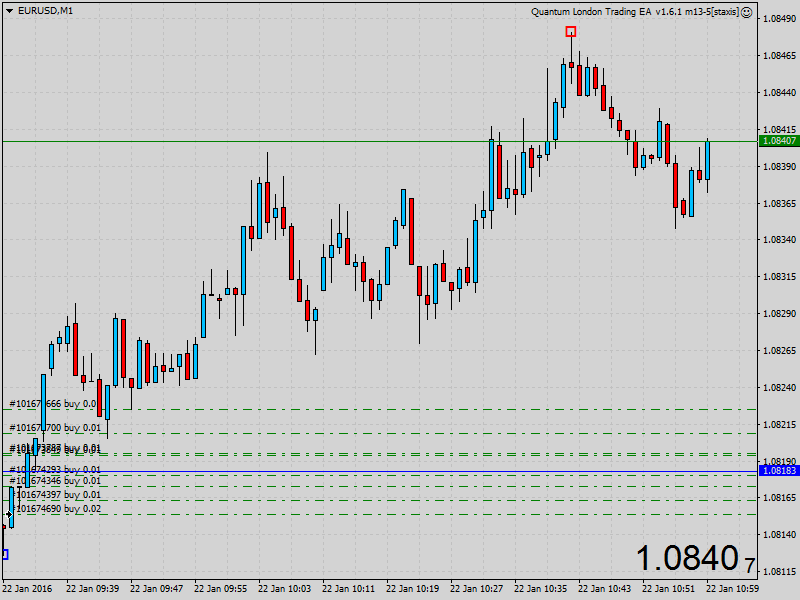
Task: Click the 22 Jan 10:51 time label
Action: pyautogui.click(x=669, y=589)
